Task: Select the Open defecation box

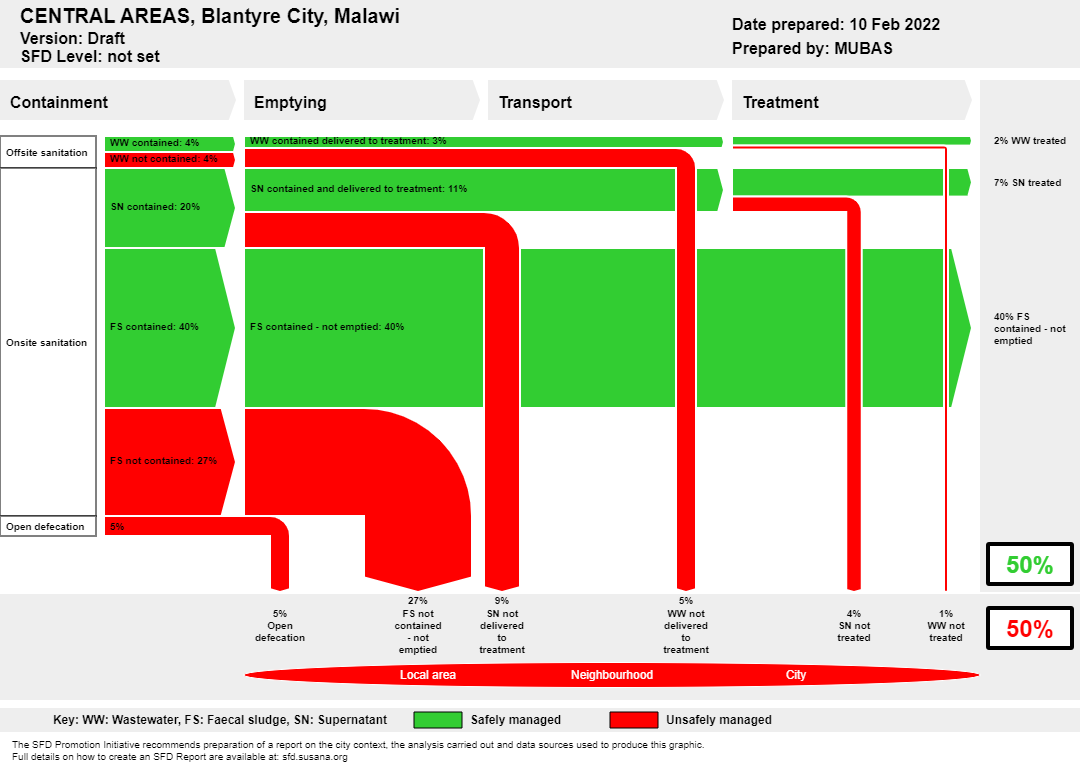Action: click(48, 526)
